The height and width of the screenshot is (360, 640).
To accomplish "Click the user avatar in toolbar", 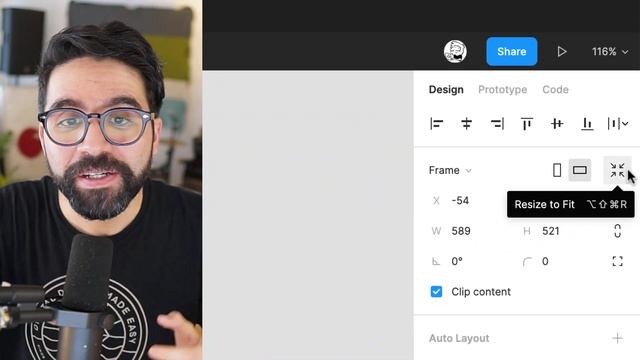I will point(455,51).
